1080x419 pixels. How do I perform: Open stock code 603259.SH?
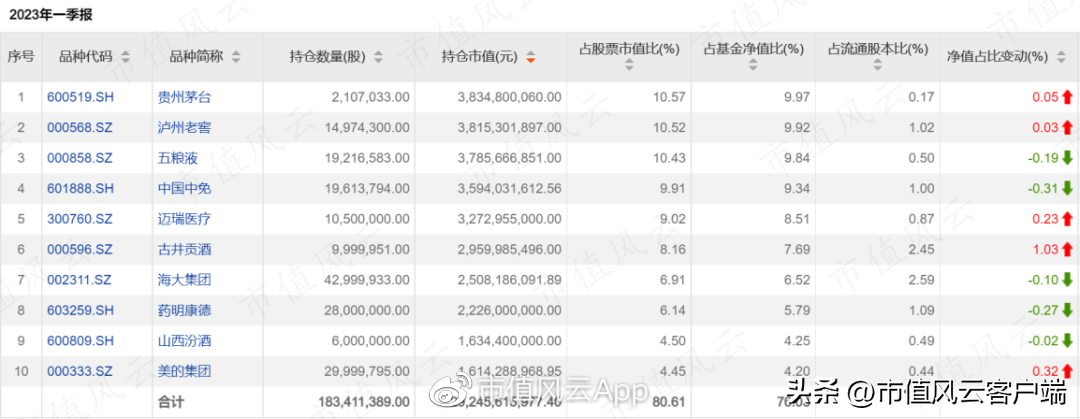[80, 311]
